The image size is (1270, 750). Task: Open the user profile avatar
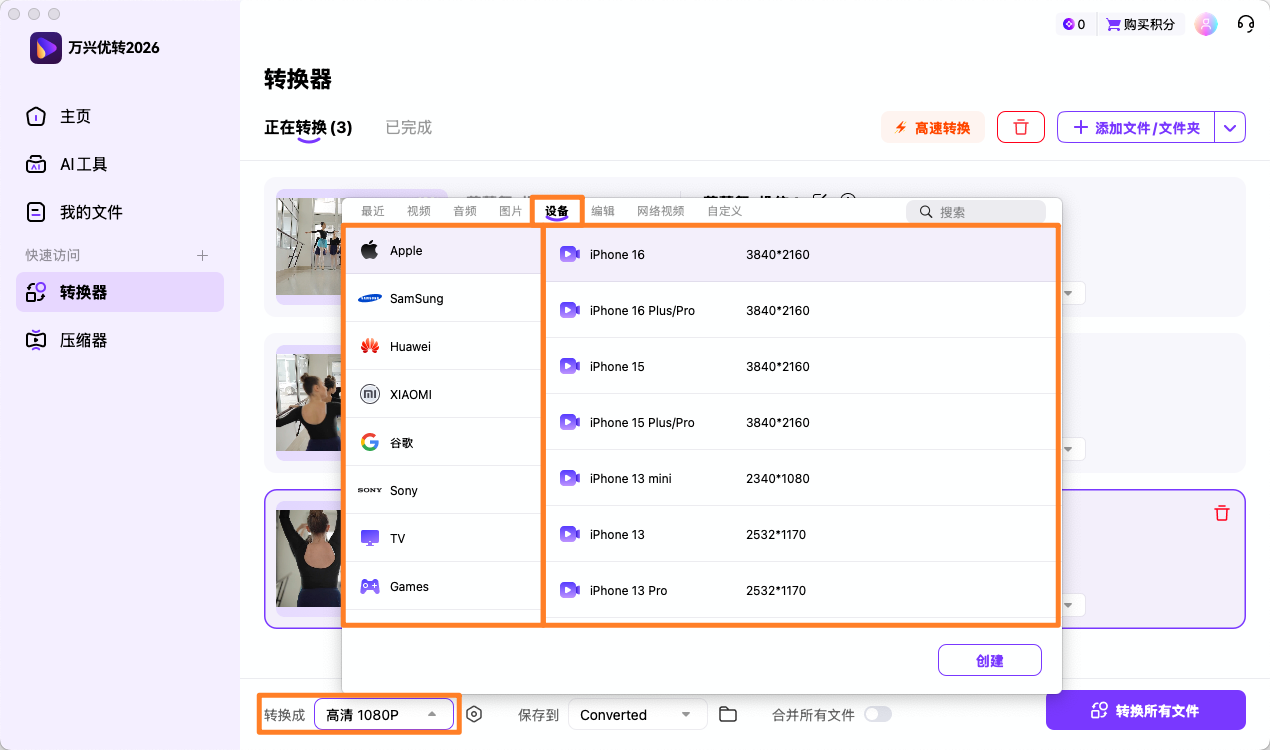pos(1206,24)
